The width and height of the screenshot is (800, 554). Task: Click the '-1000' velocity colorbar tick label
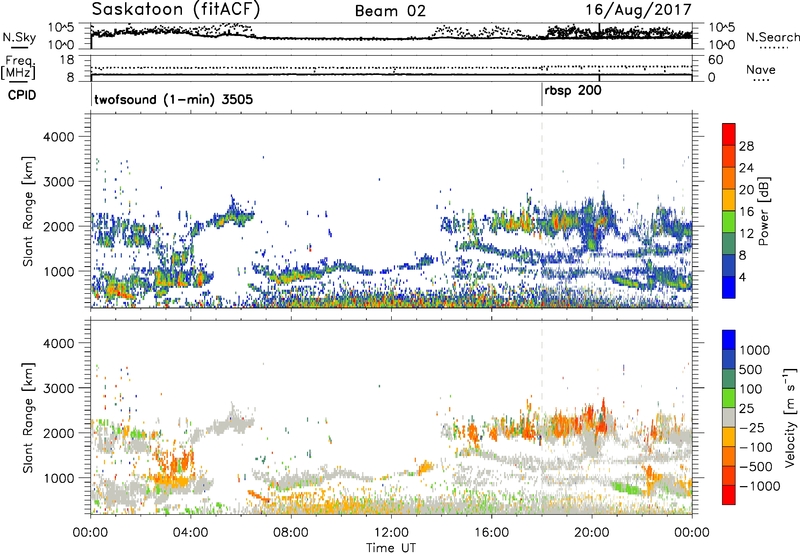coord(759,486)
